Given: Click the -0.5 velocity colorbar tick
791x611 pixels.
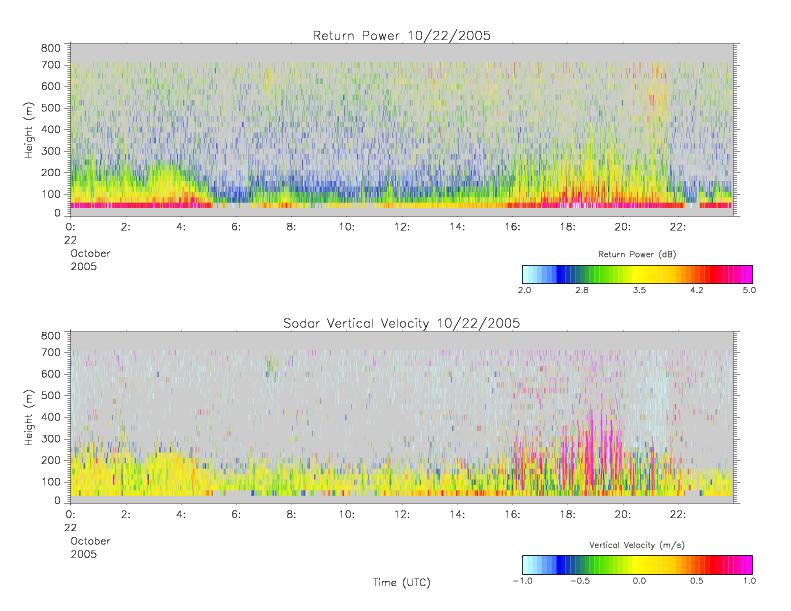Looking at the screenshot, I should click(580, 581).
